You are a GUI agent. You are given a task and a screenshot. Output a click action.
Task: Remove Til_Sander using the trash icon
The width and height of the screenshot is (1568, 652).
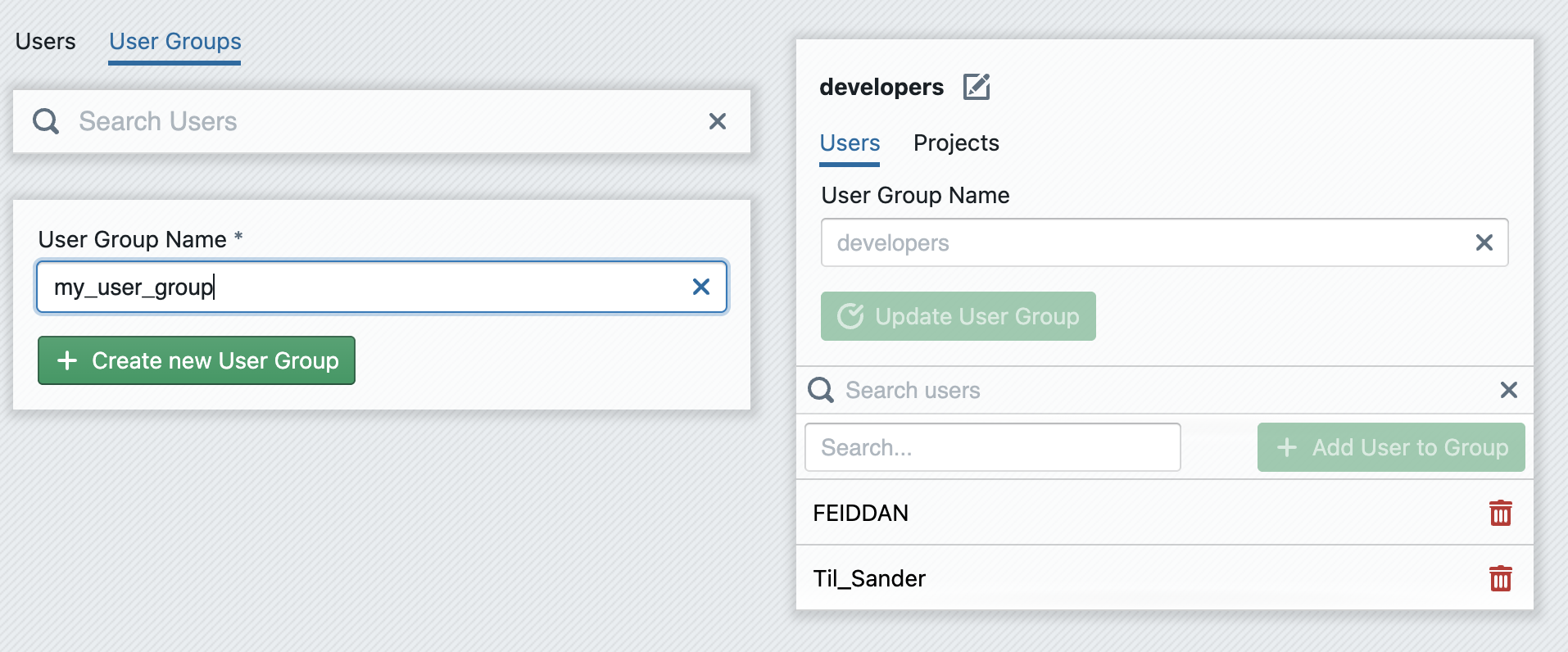pos(1500,578)
